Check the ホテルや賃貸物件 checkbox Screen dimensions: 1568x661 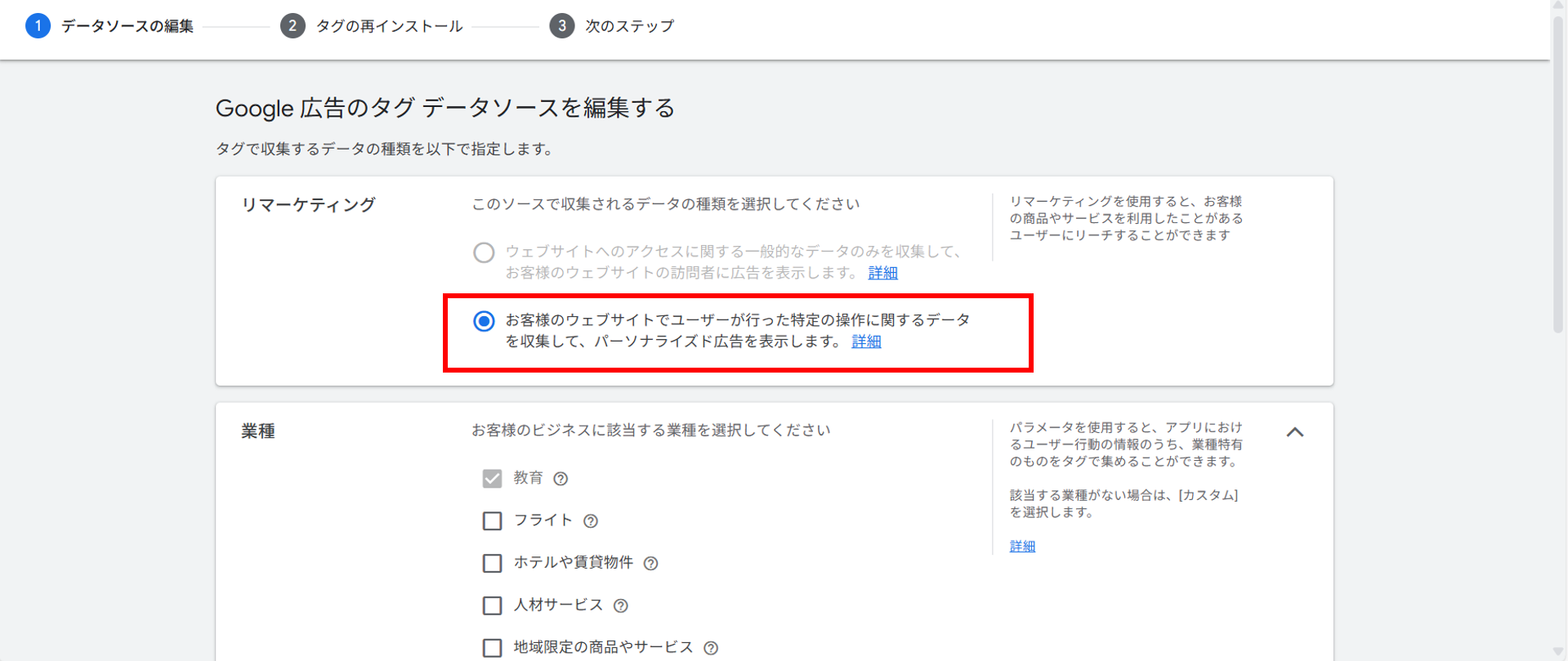492,564
